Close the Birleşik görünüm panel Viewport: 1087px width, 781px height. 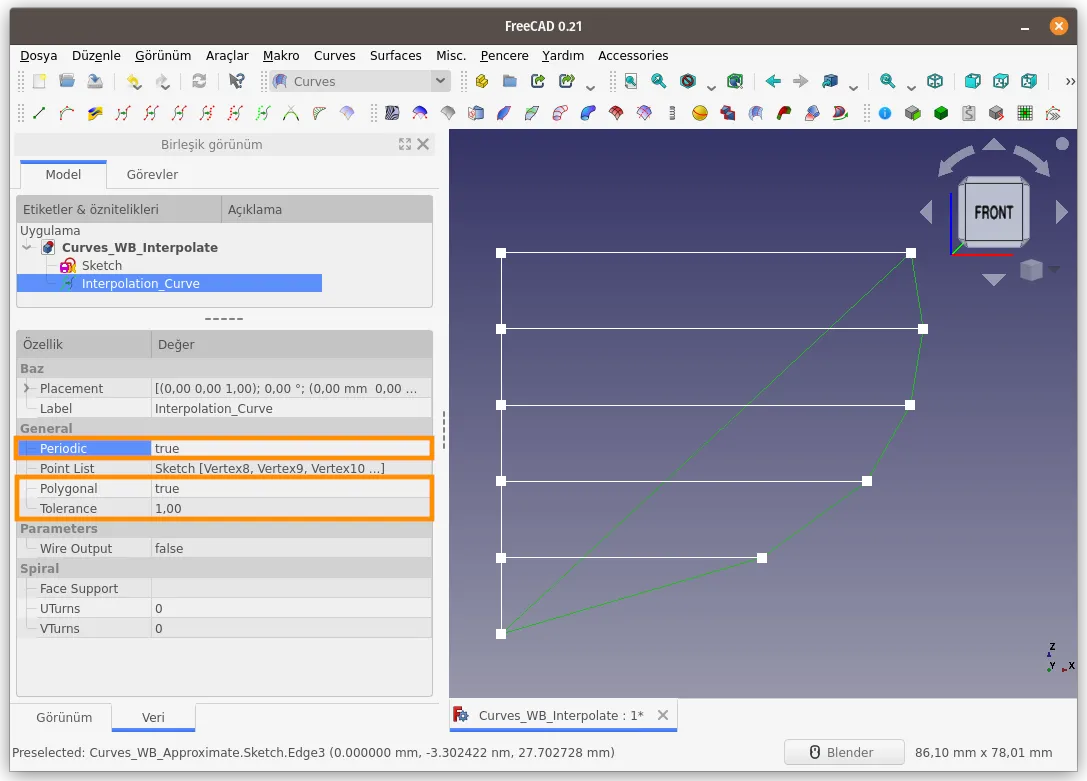(423, 144)
